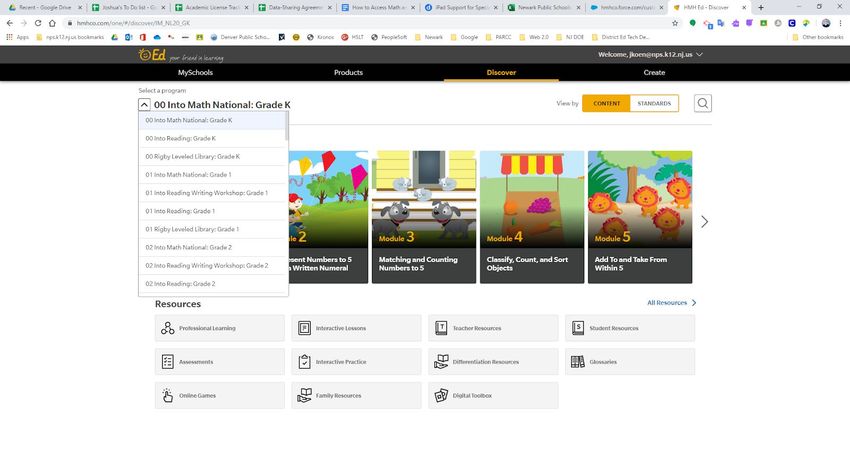Screen dimensions: 850x461
Task: Click the program dropdown list scrollbar
Action: (286, 126)
